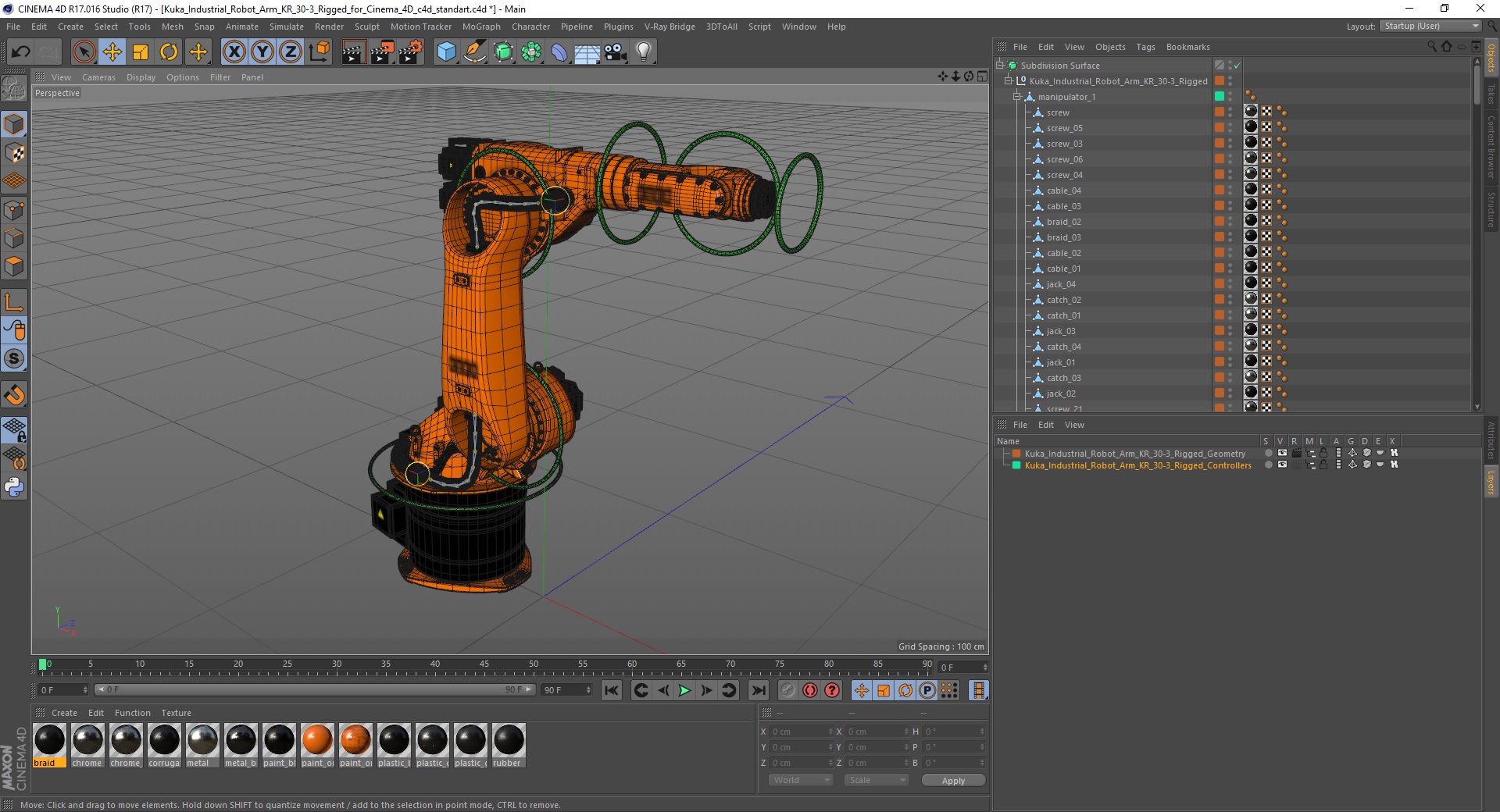
Task: Select the Live Selection tool
Action: point(84,52)
